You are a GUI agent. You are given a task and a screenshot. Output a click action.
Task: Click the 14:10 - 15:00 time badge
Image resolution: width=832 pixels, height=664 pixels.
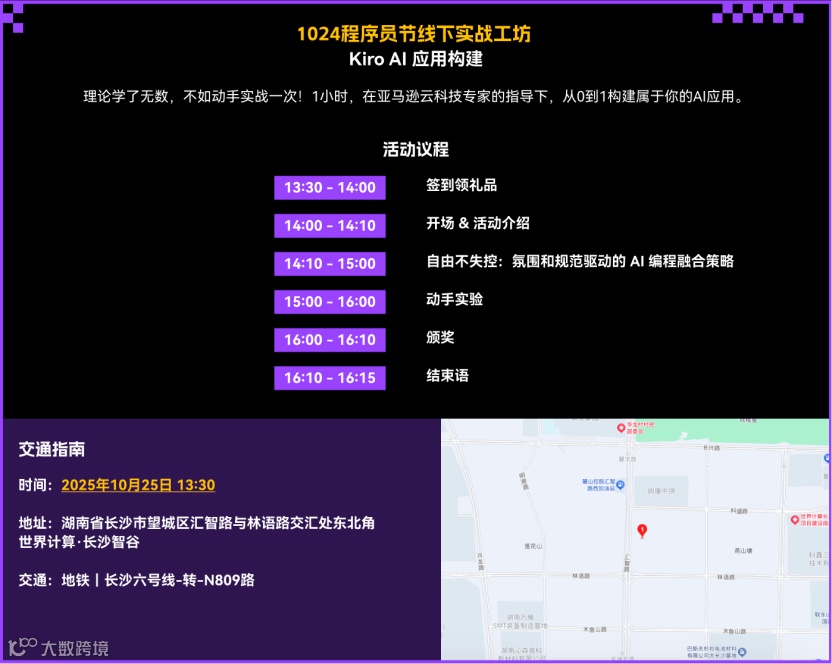[x=330, y=264]
